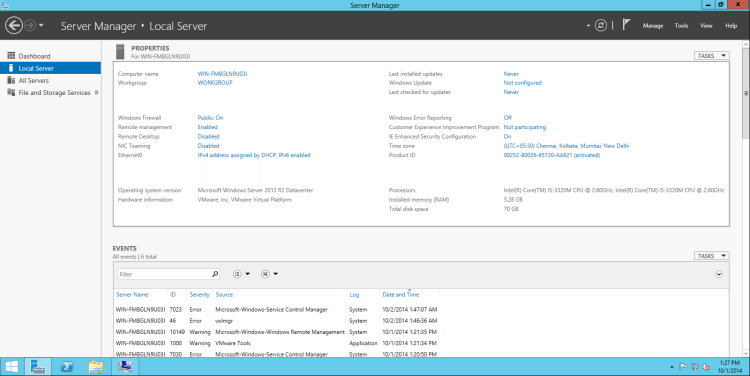Open the Properties TASKS dropdown

[x=711, y=55]
